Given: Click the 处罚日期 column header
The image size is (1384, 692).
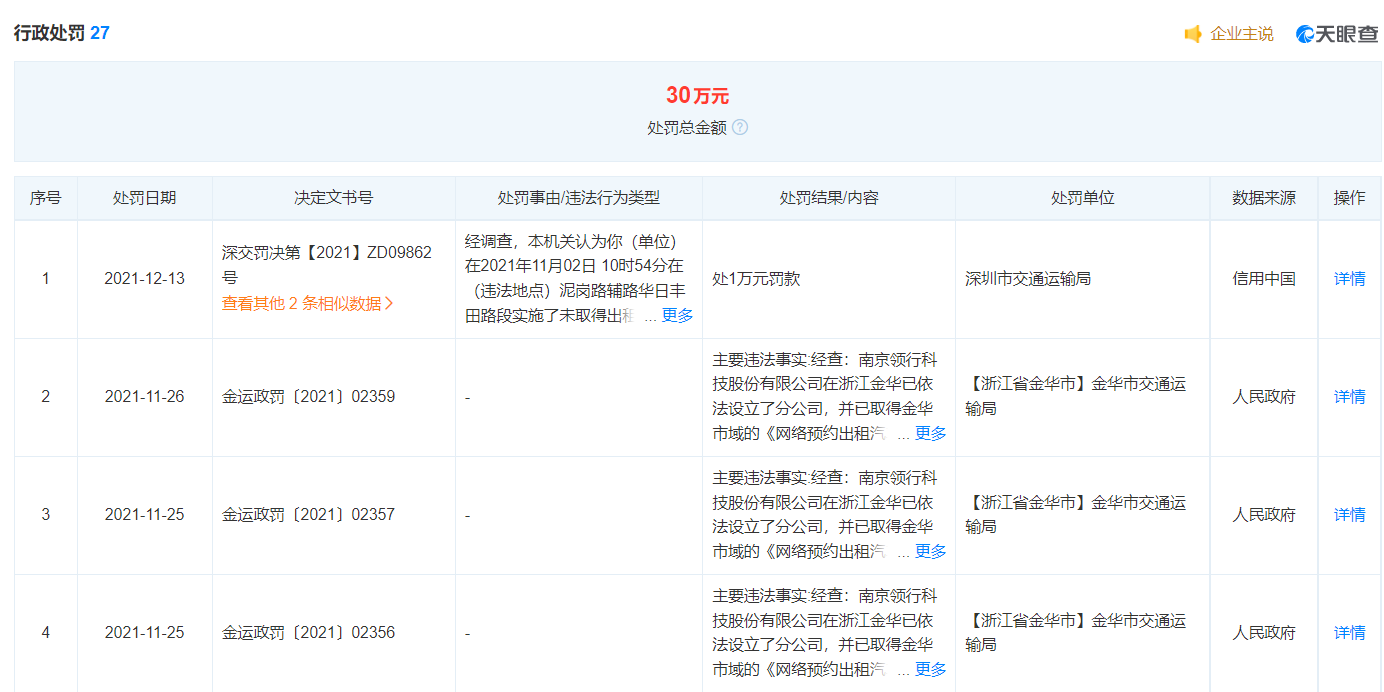Looking at the screenshot, I should [144, 198].
